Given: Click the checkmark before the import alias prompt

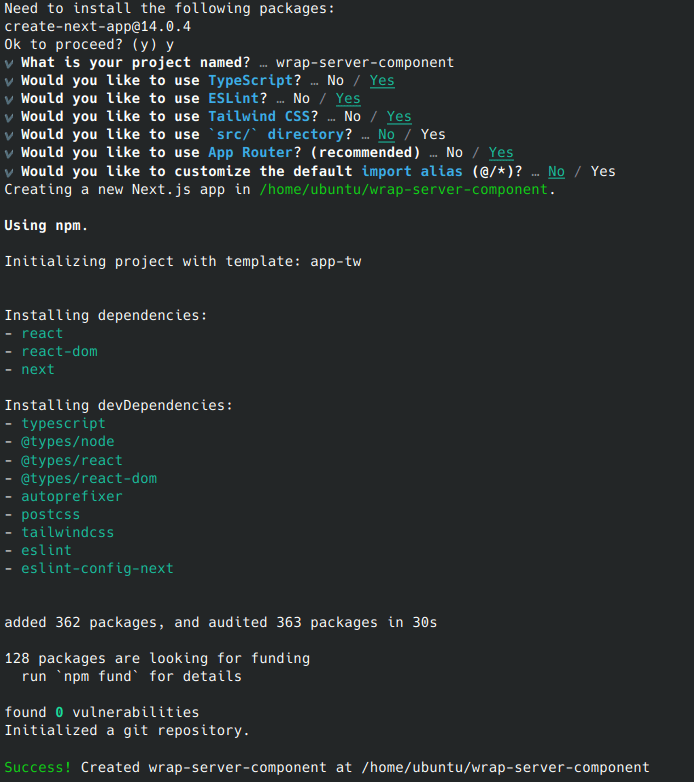Looking at the screenshot, I should 9,171.
